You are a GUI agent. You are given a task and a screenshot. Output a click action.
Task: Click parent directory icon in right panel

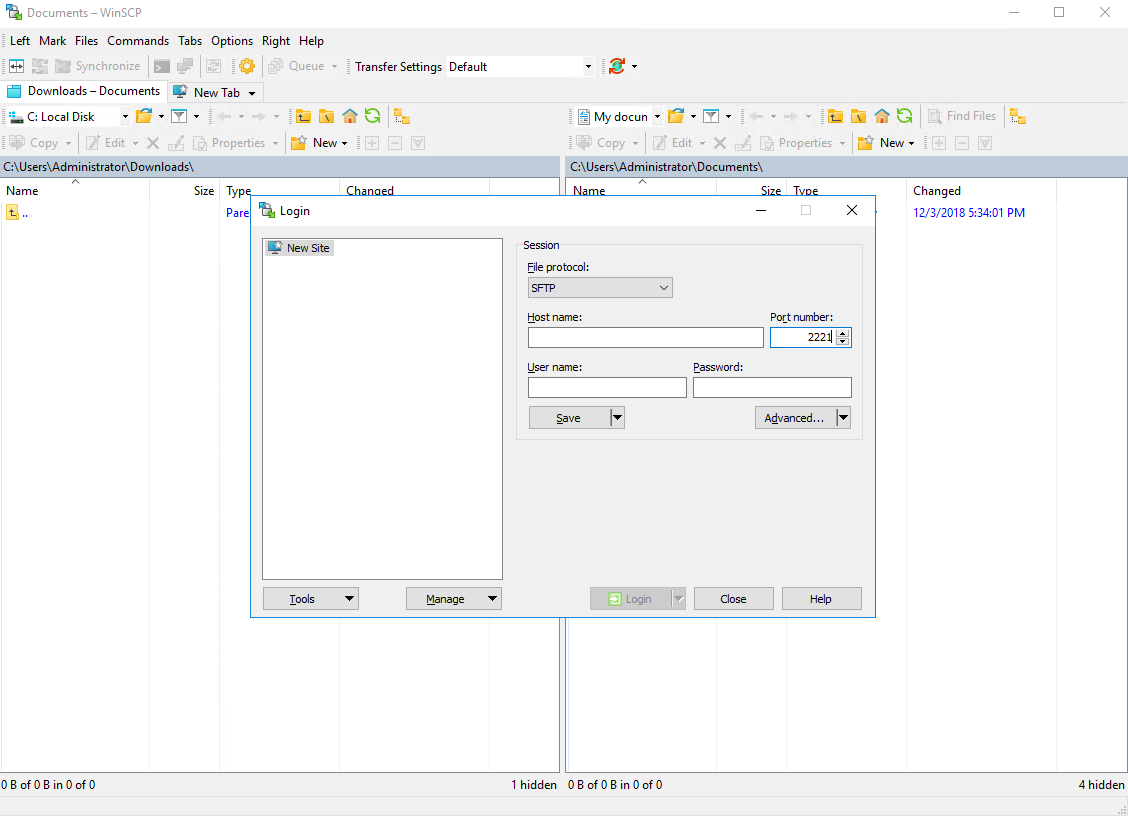pyautogui.click(x=835, y=116)
